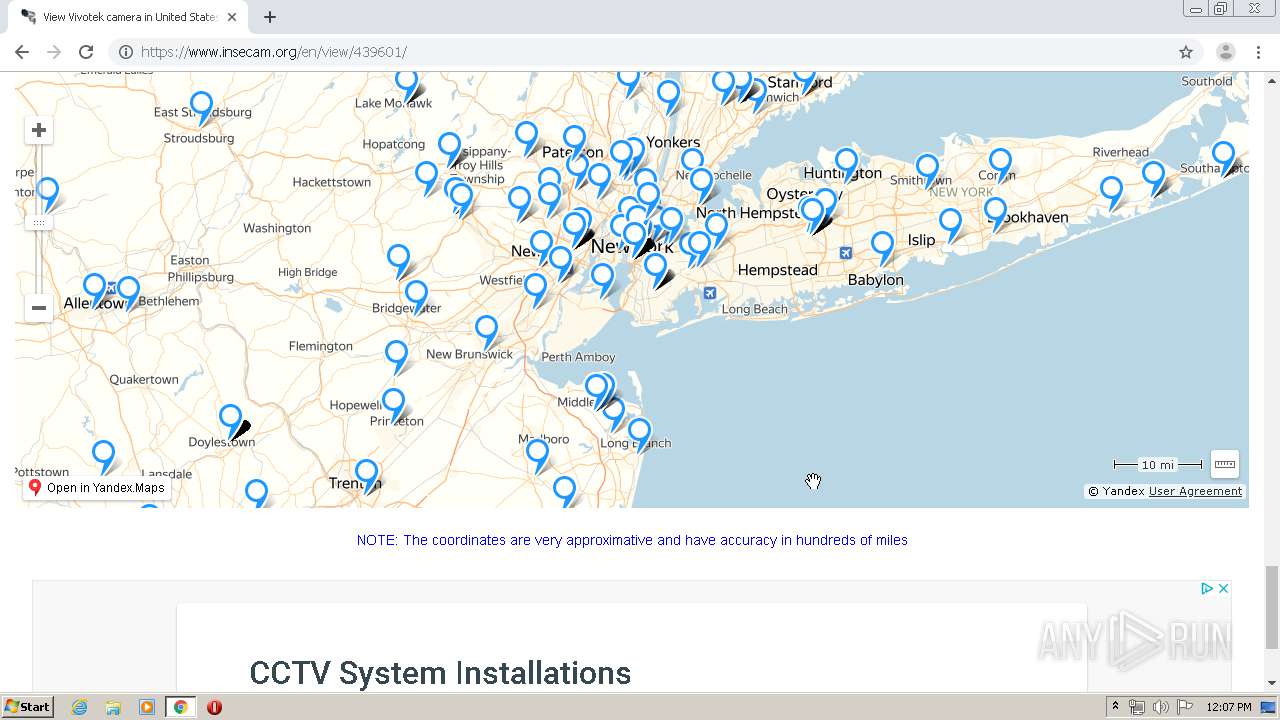Screen dimensions: 1280x720
Task: Click the Chrome icon in the taskbar
Action: (x=180, y=707)
